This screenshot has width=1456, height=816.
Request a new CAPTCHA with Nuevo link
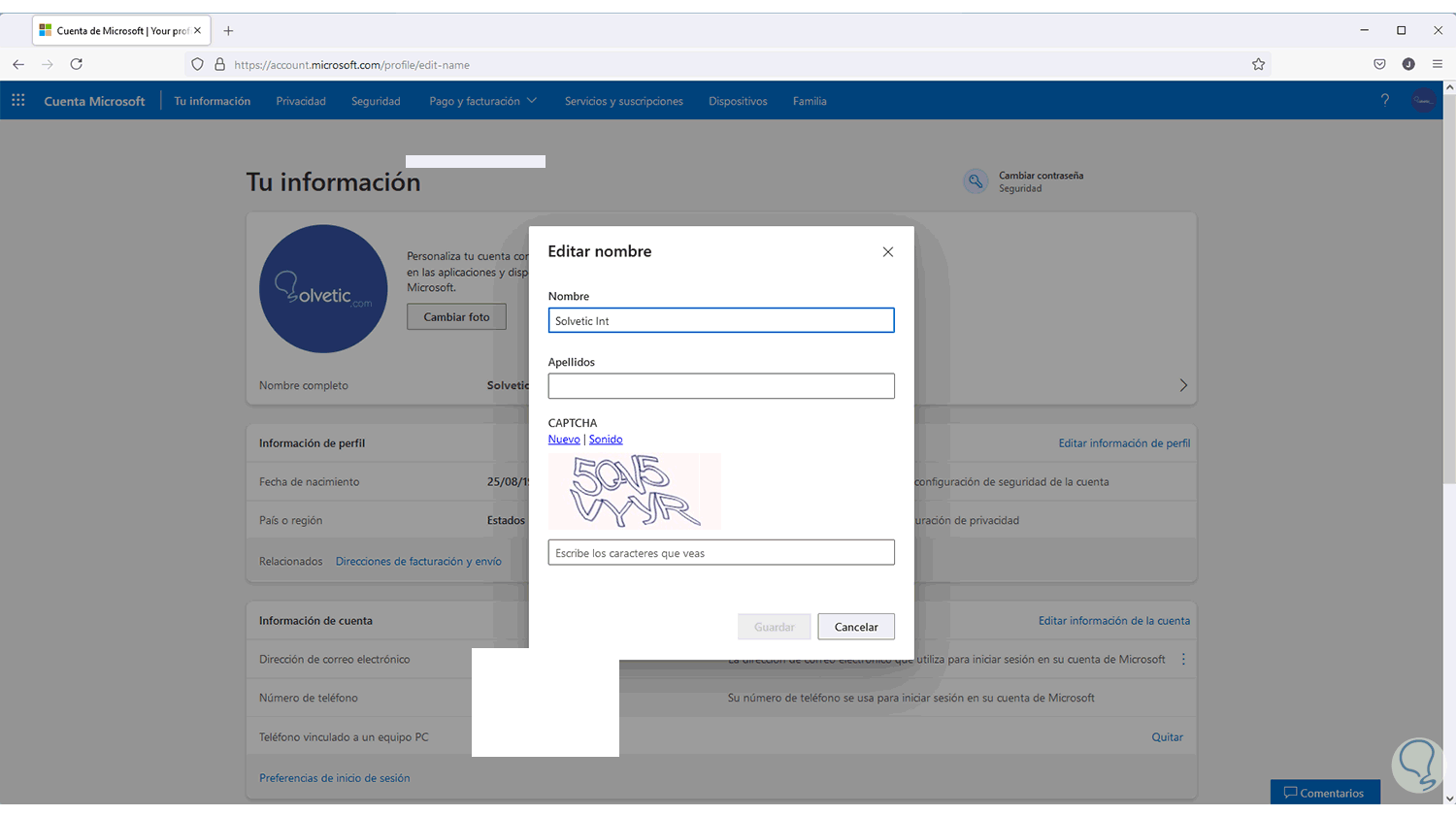click(x=564, y=440)
